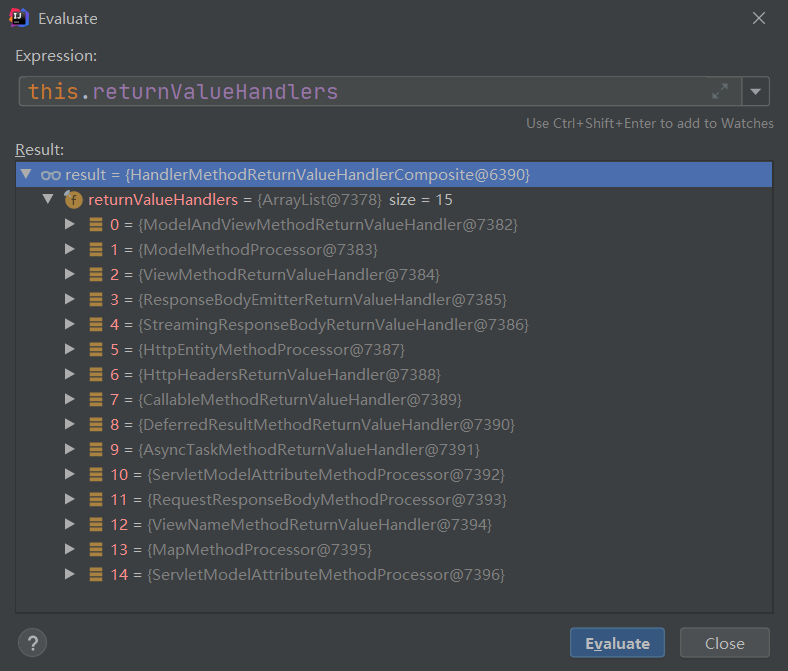The image size is (788, 671).
Task: Expand element 10 ServletModelAttributeMethodProcessor@7392
Action: [x=70, y=474]
